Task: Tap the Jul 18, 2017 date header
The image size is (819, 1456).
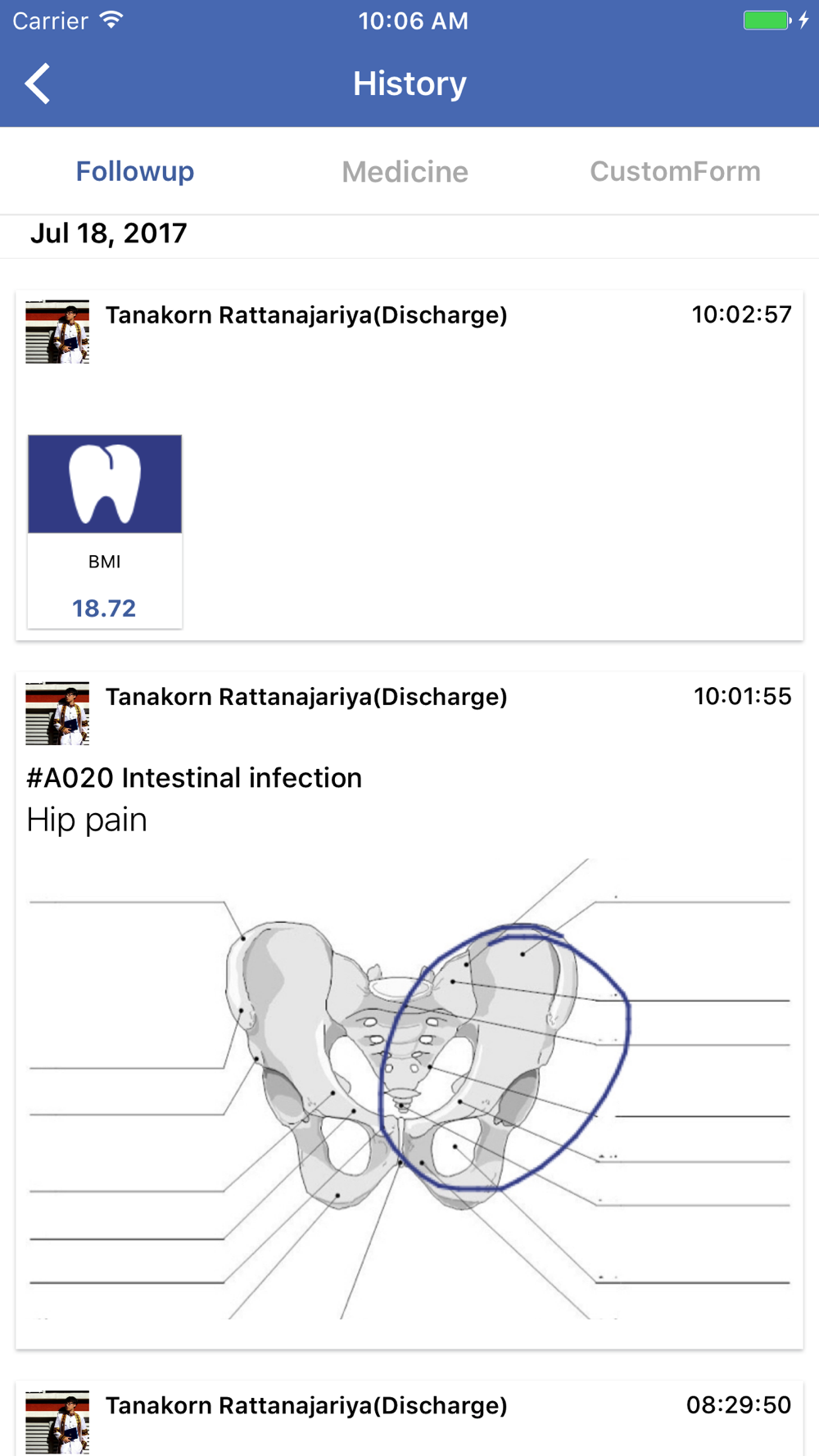Action: point(109,233)
